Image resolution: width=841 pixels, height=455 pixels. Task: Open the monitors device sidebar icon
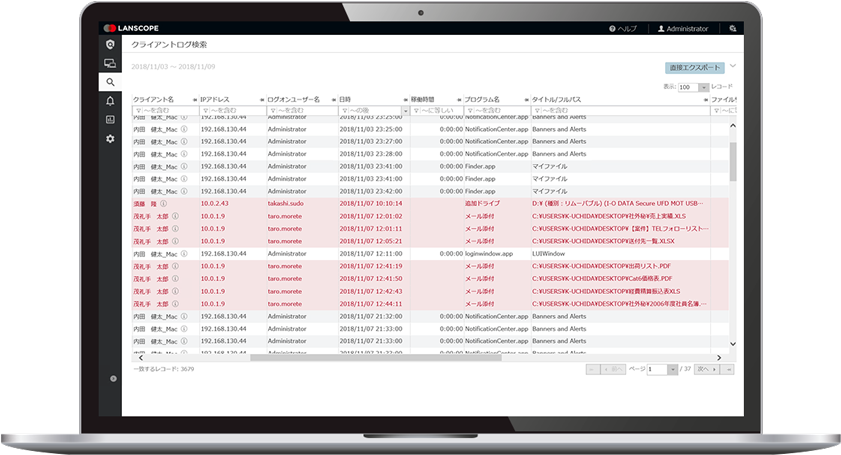tap(110, 63)
